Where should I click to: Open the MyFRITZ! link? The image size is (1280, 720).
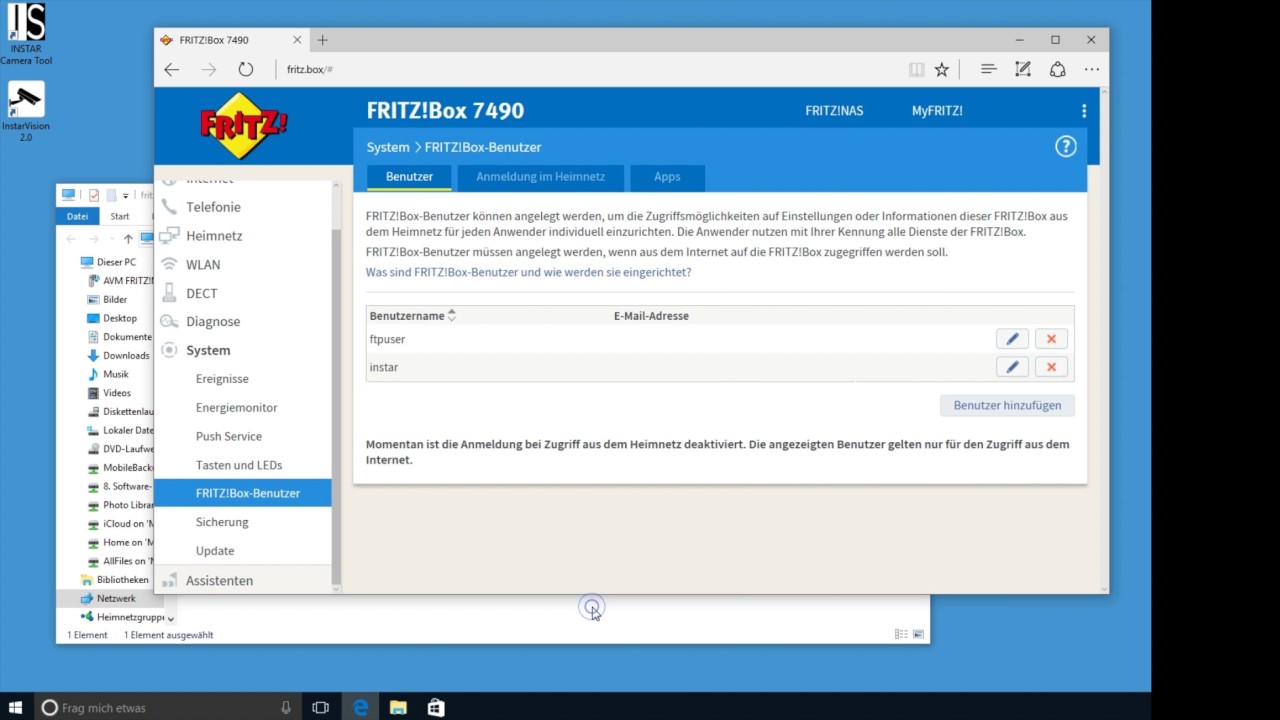coord(937,111)
